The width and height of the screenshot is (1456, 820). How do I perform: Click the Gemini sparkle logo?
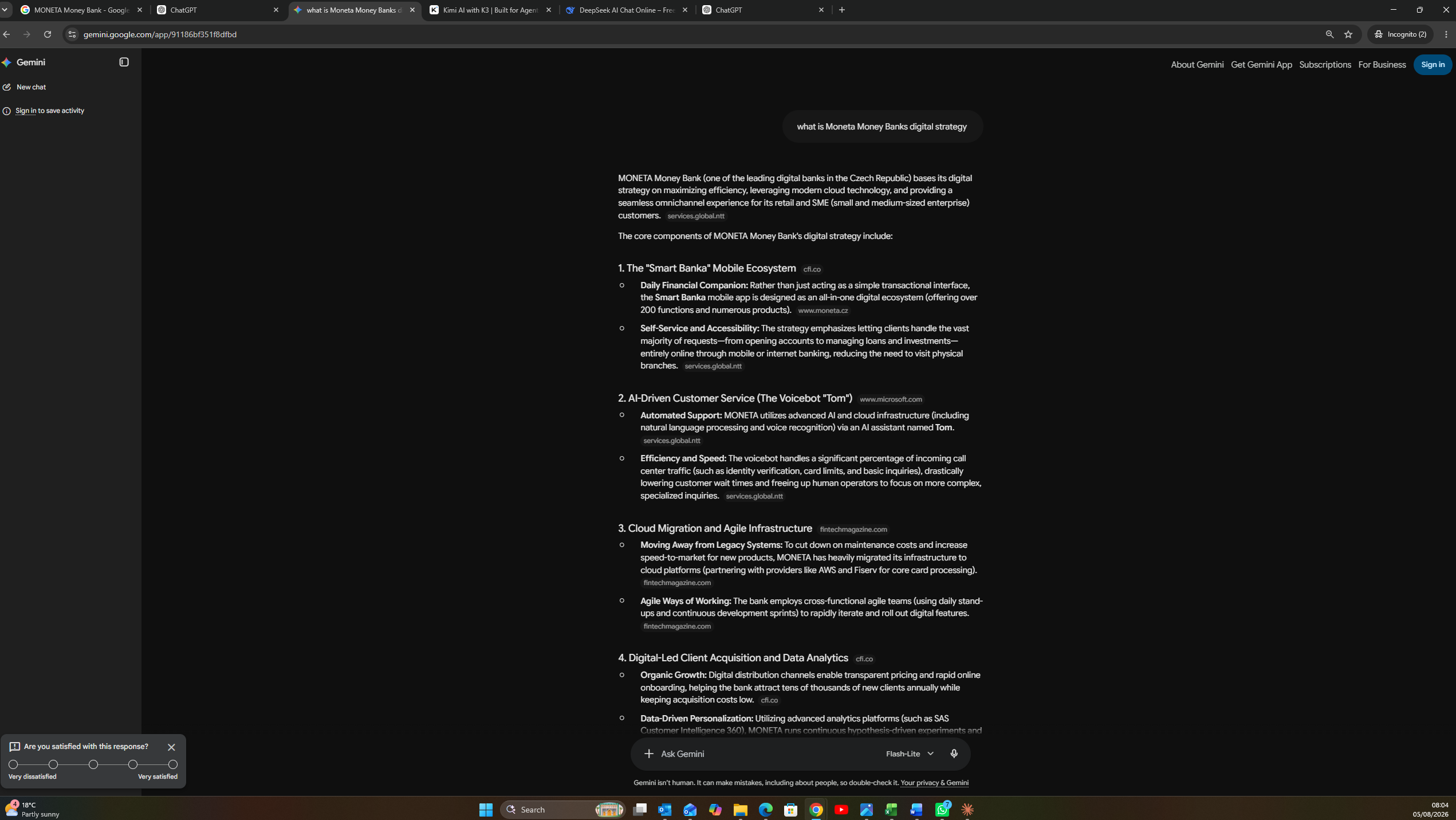click(x=7, y=62)
